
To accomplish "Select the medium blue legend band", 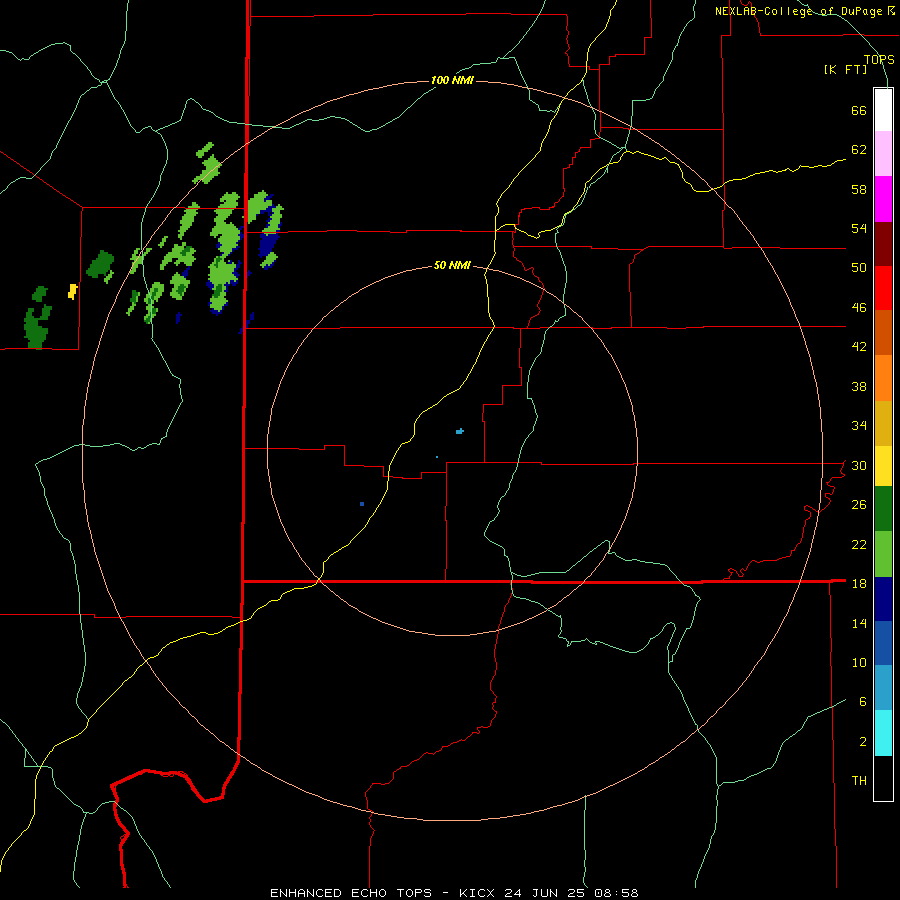I will tap(883, 643).
